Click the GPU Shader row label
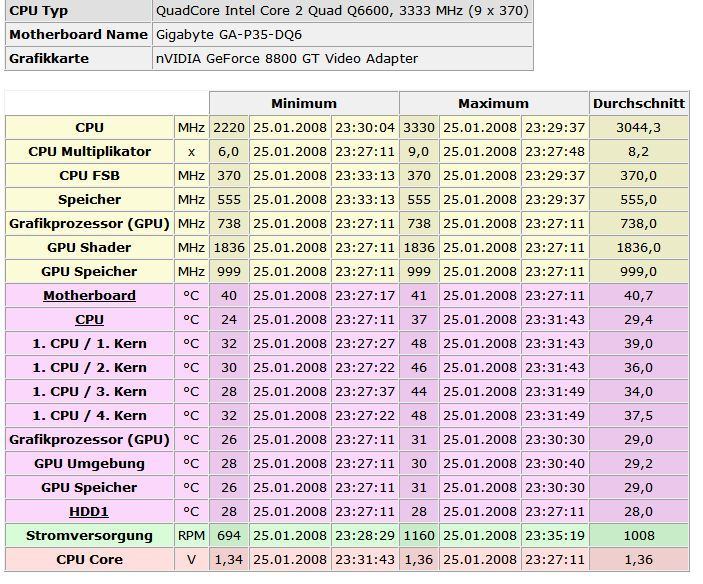 click(89, 247)
